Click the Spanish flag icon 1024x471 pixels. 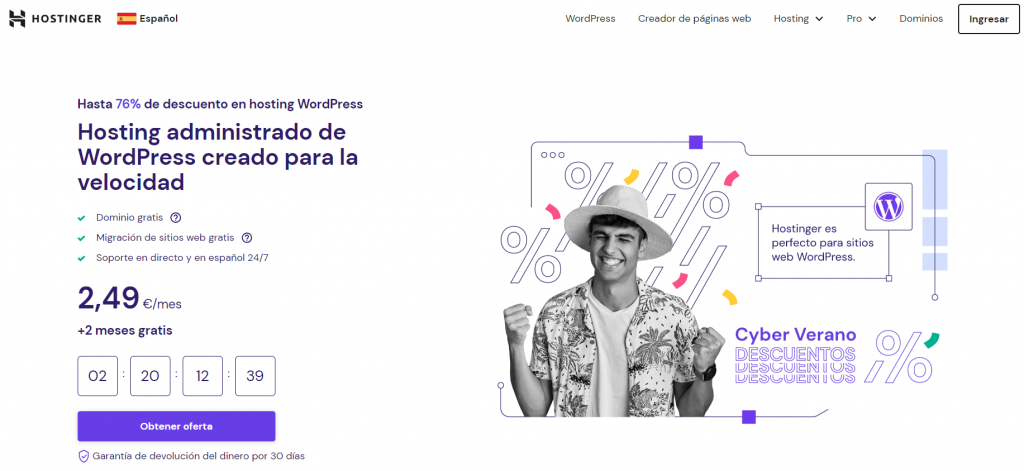click(x=127, y=19)
